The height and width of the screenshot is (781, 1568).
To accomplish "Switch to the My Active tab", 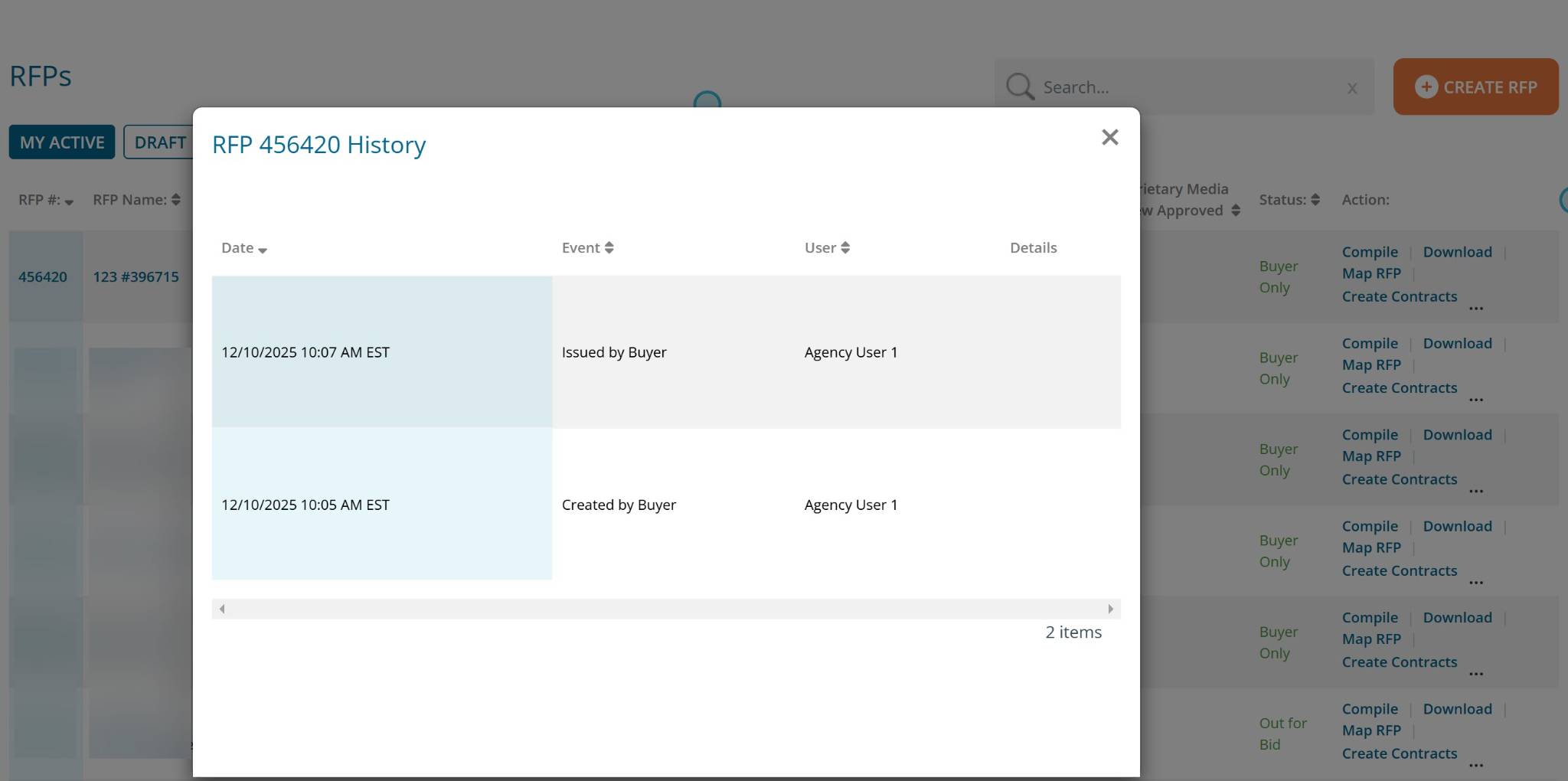I will [x=62, y=142].
